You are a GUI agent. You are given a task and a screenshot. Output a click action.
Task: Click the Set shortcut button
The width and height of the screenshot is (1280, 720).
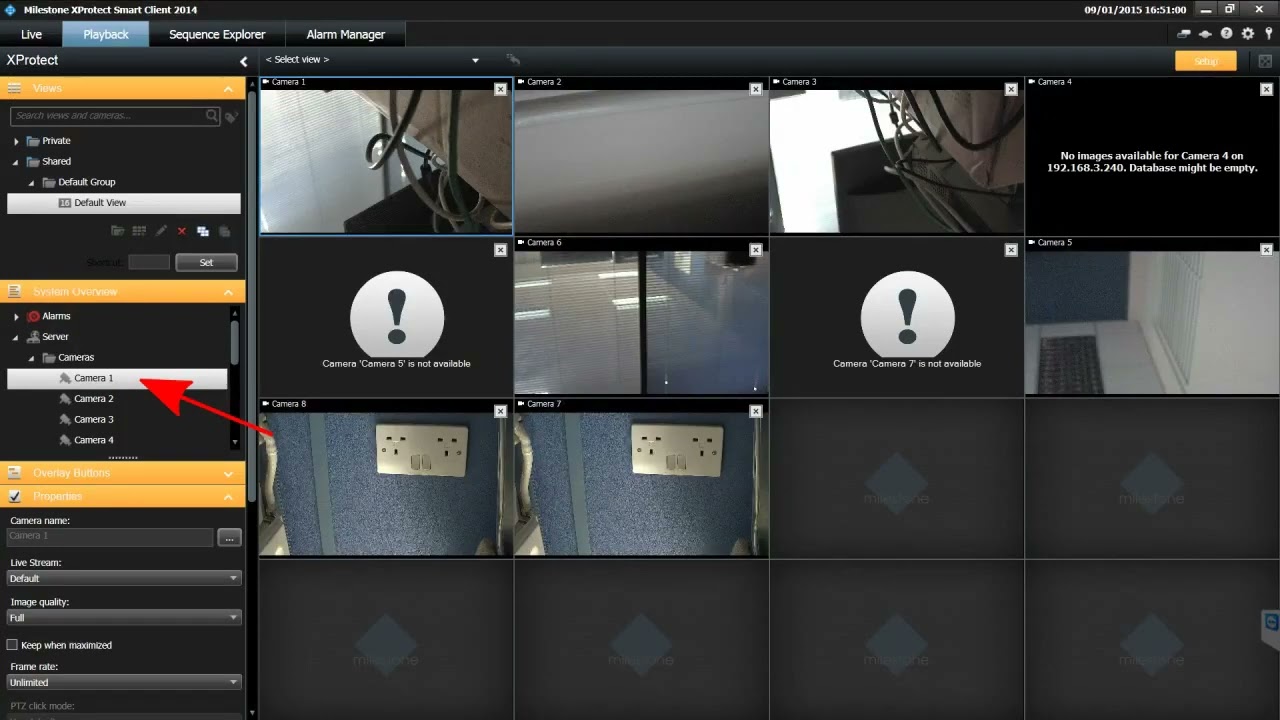tap(206, 262)
